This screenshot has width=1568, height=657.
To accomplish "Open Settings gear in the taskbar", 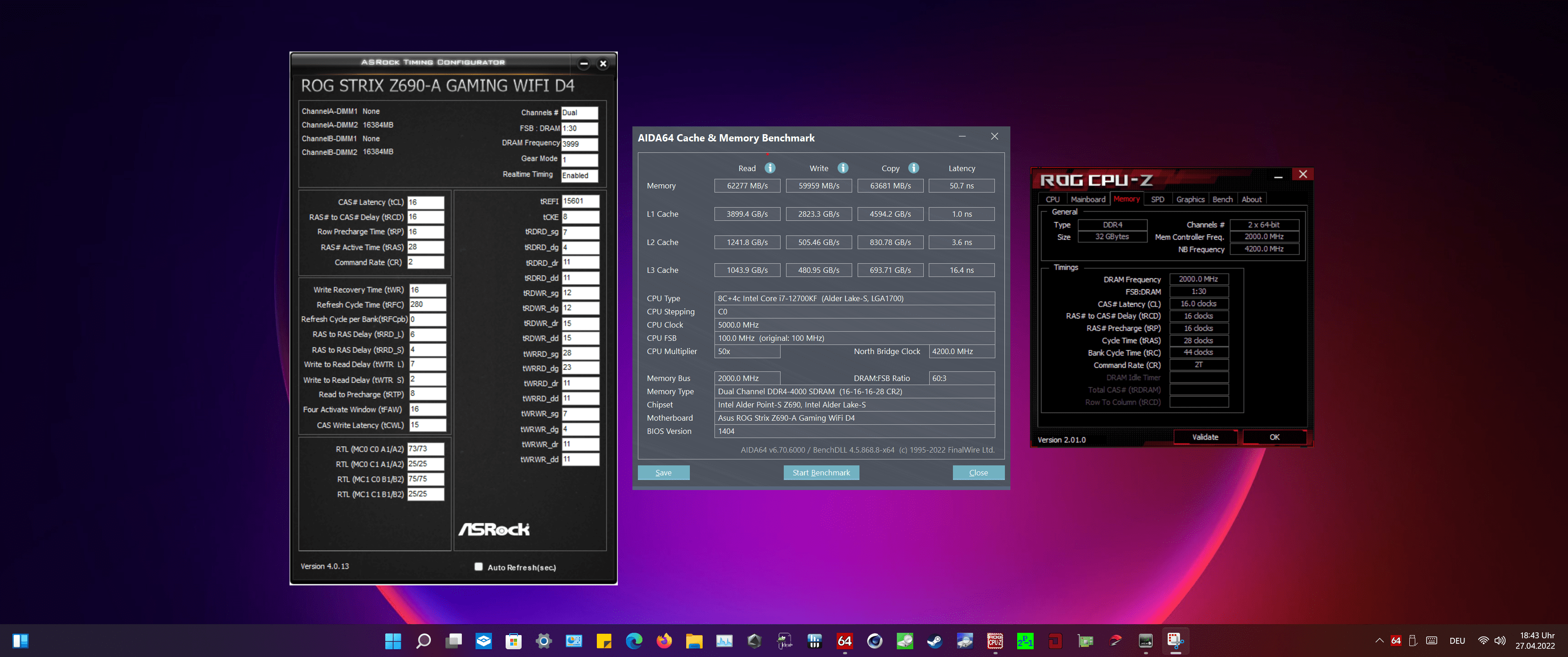I will pos(543,641).
